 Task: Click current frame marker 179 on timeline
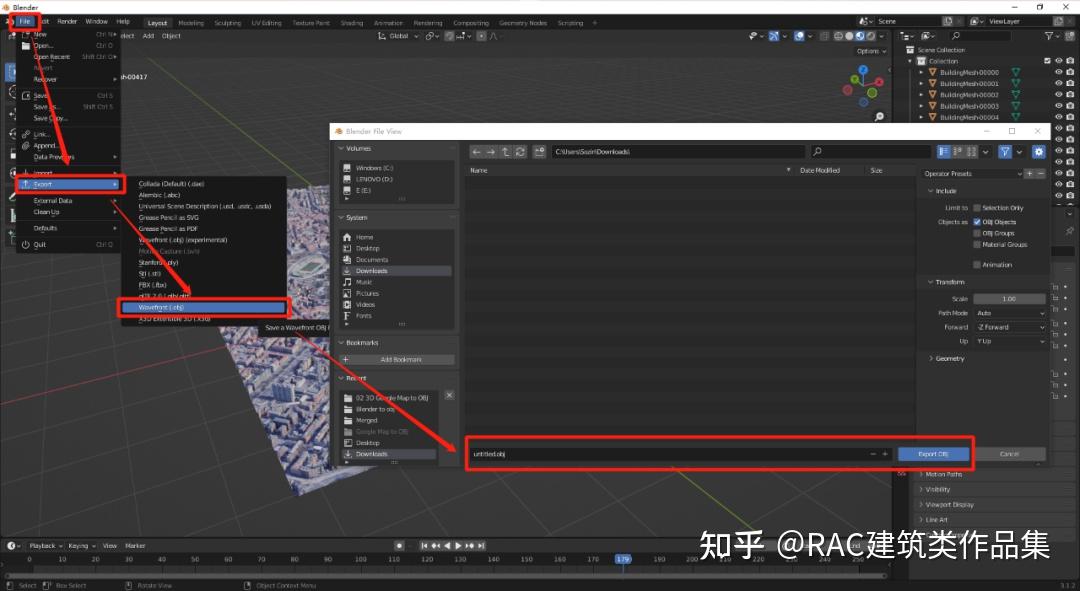(623, 559)
